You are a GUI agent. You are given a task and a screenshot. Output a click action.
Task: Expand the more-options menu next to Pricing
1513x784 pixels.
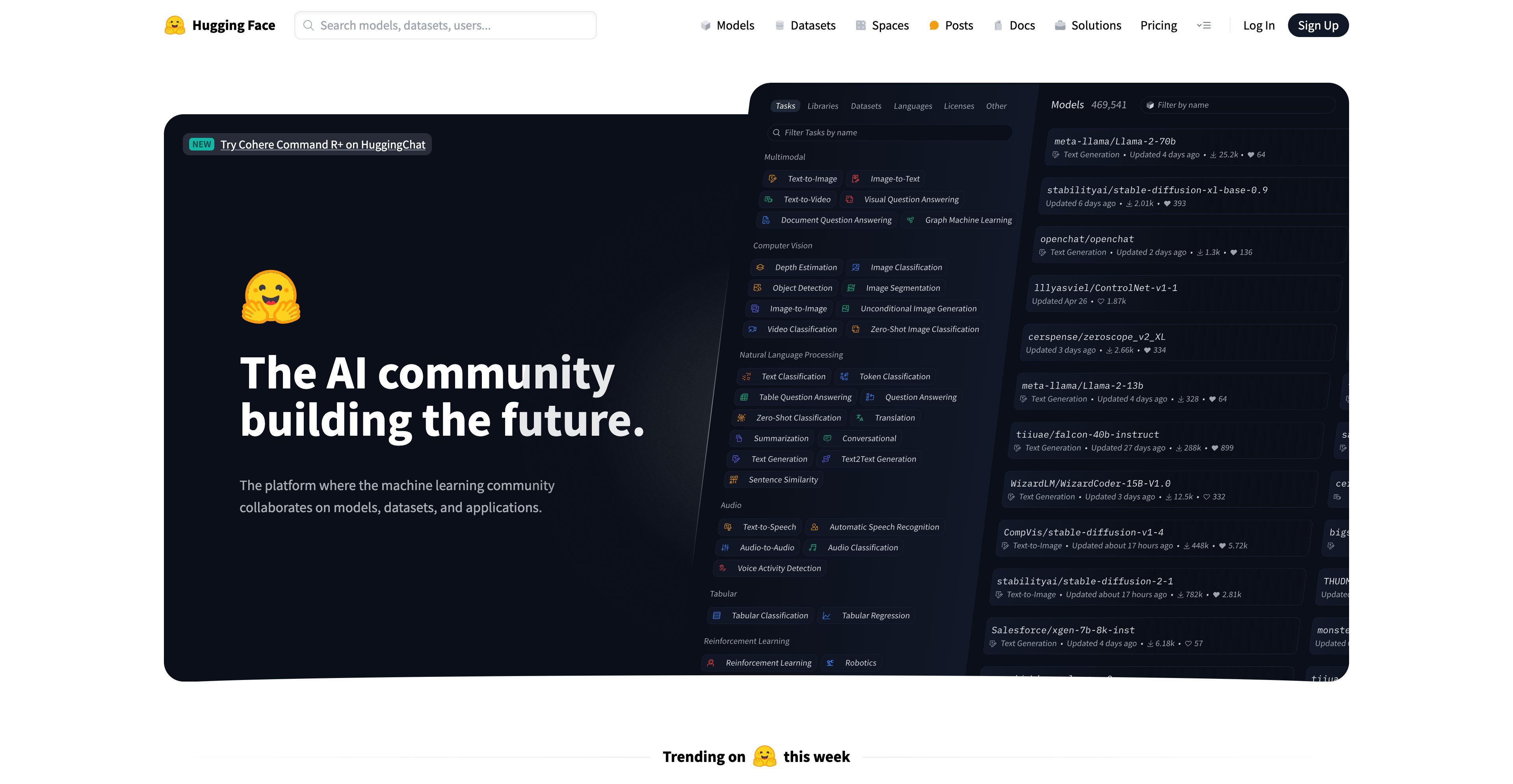[1203, 25]
